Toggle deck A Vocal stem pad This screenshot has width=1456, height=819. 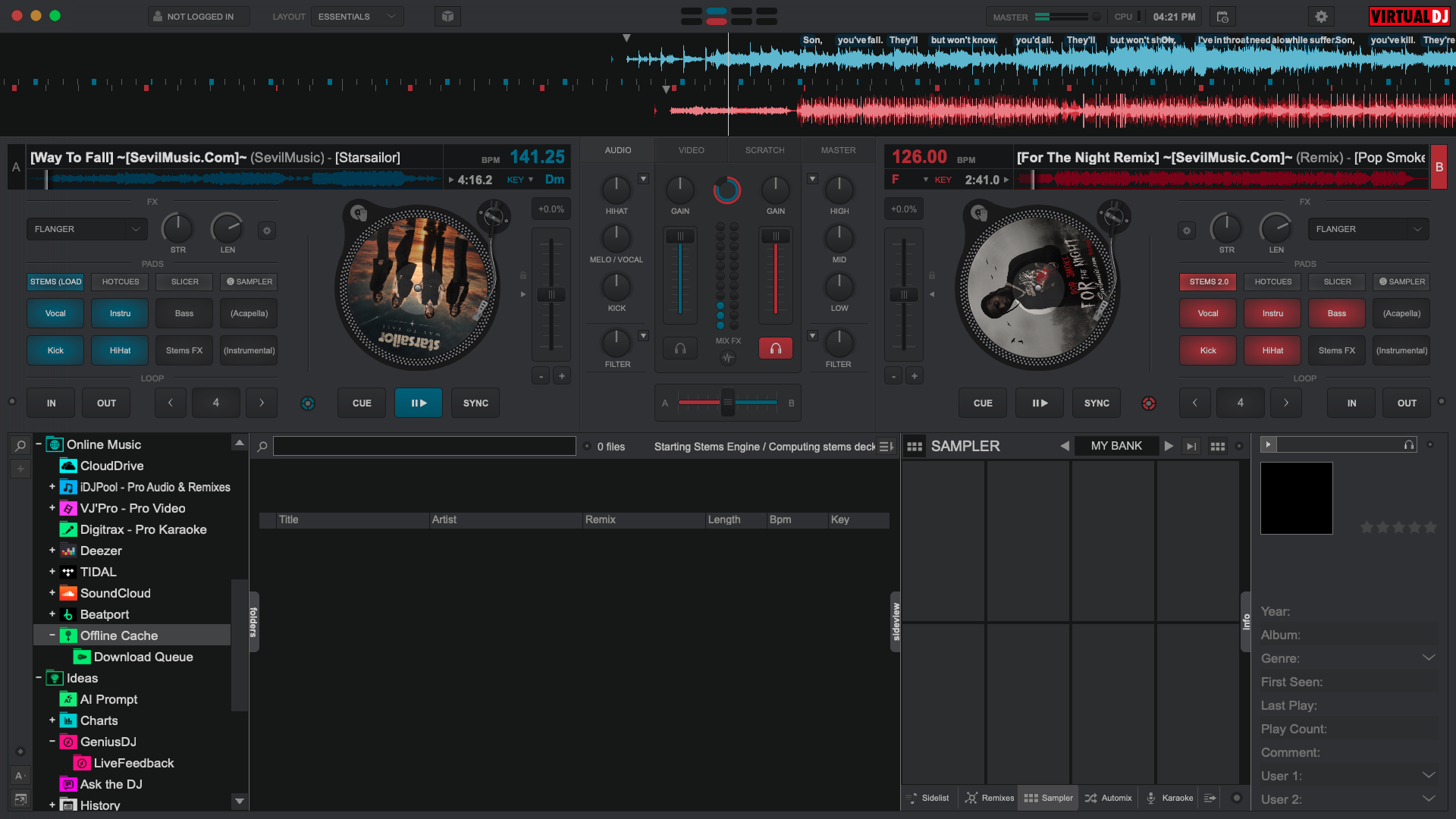[x=55, y=313]
